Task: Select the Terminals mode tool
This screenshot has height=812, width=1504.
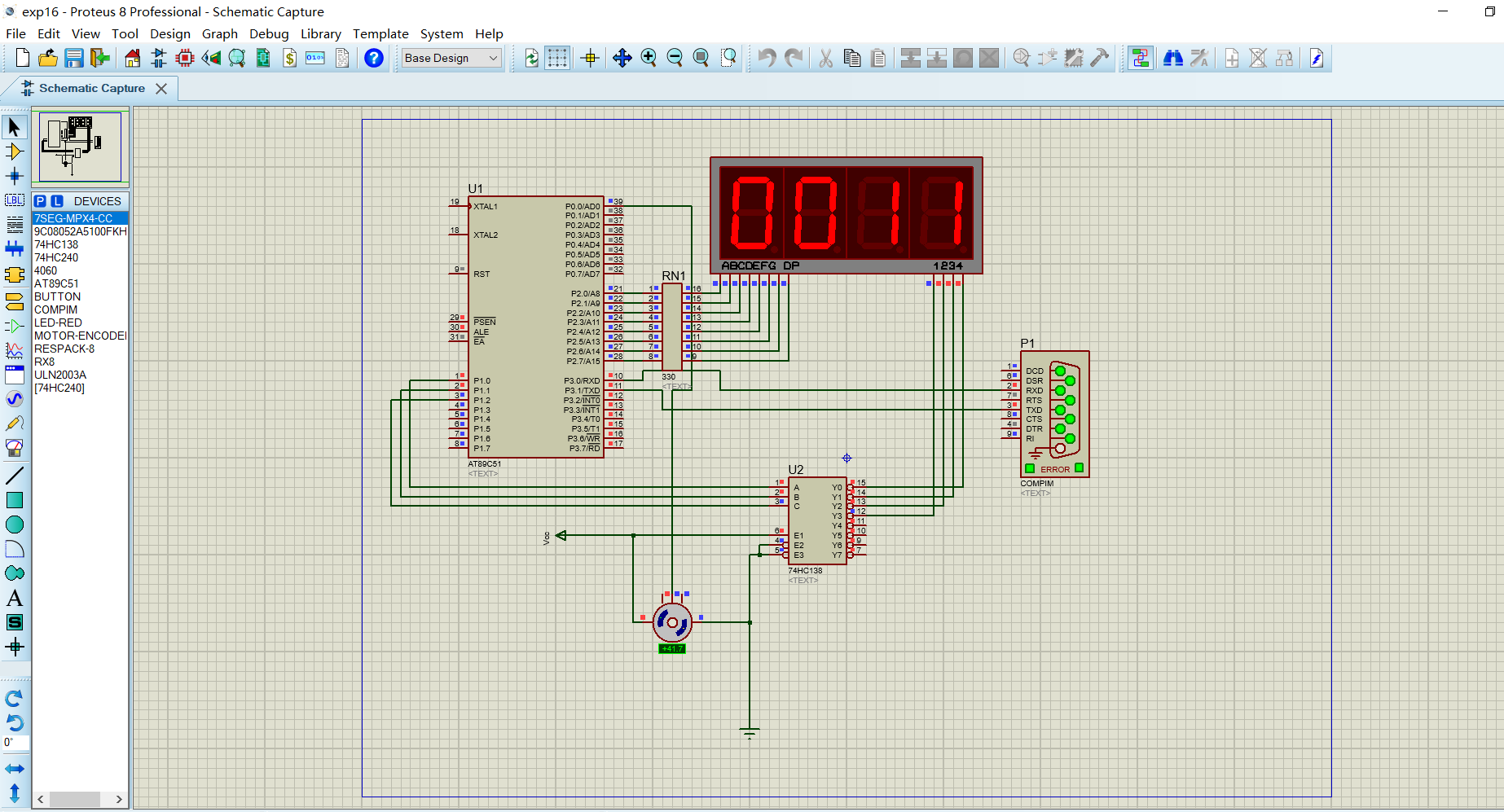Action: coord(15,302)
